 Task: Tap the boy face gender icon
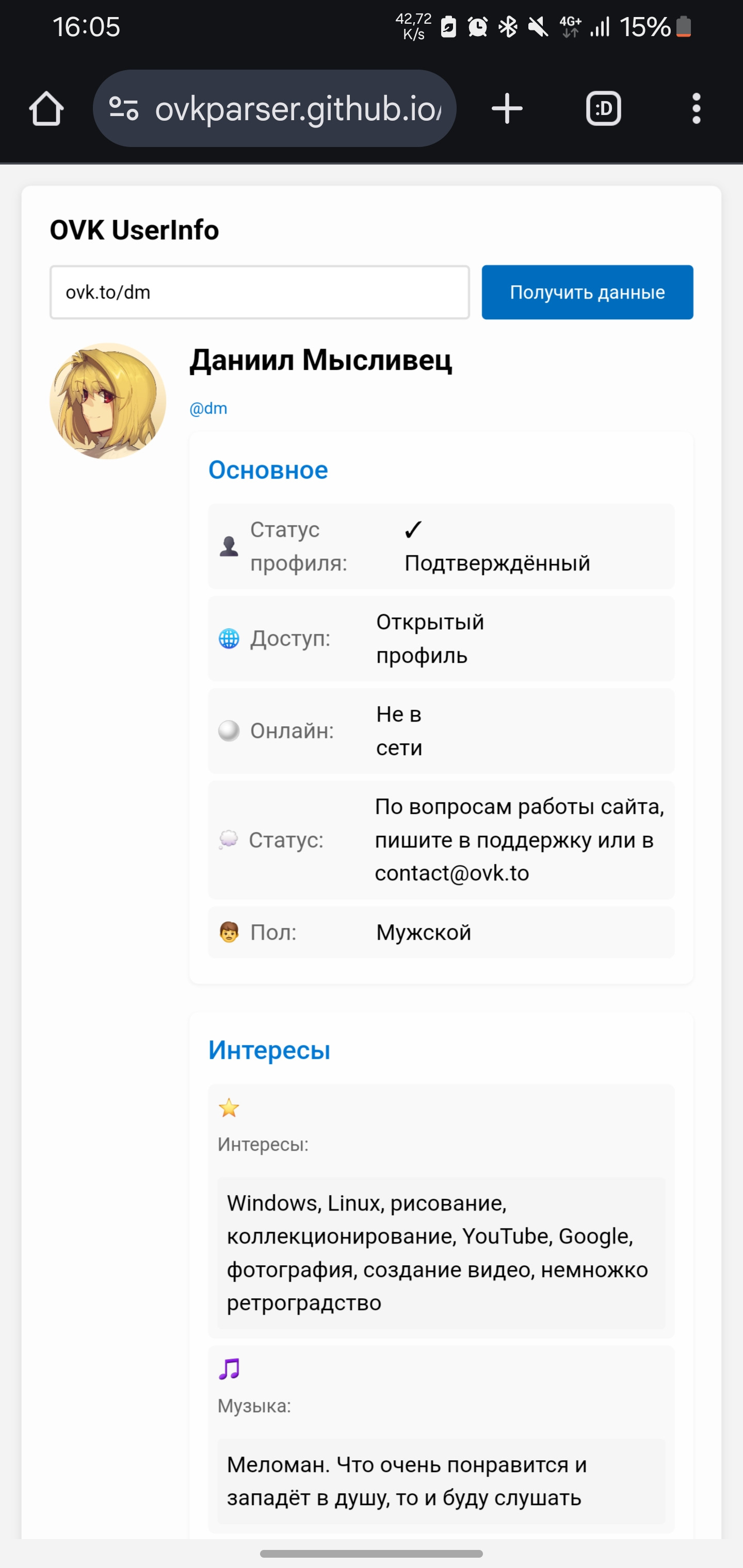[x=229, y=933]
